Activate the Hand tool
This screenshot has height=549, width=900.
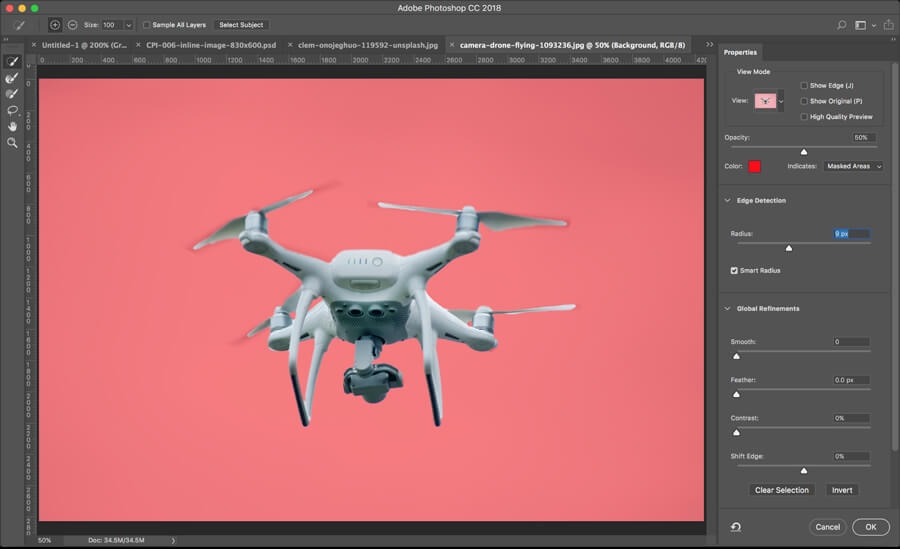pyautogui.click(x=13, y=127)
